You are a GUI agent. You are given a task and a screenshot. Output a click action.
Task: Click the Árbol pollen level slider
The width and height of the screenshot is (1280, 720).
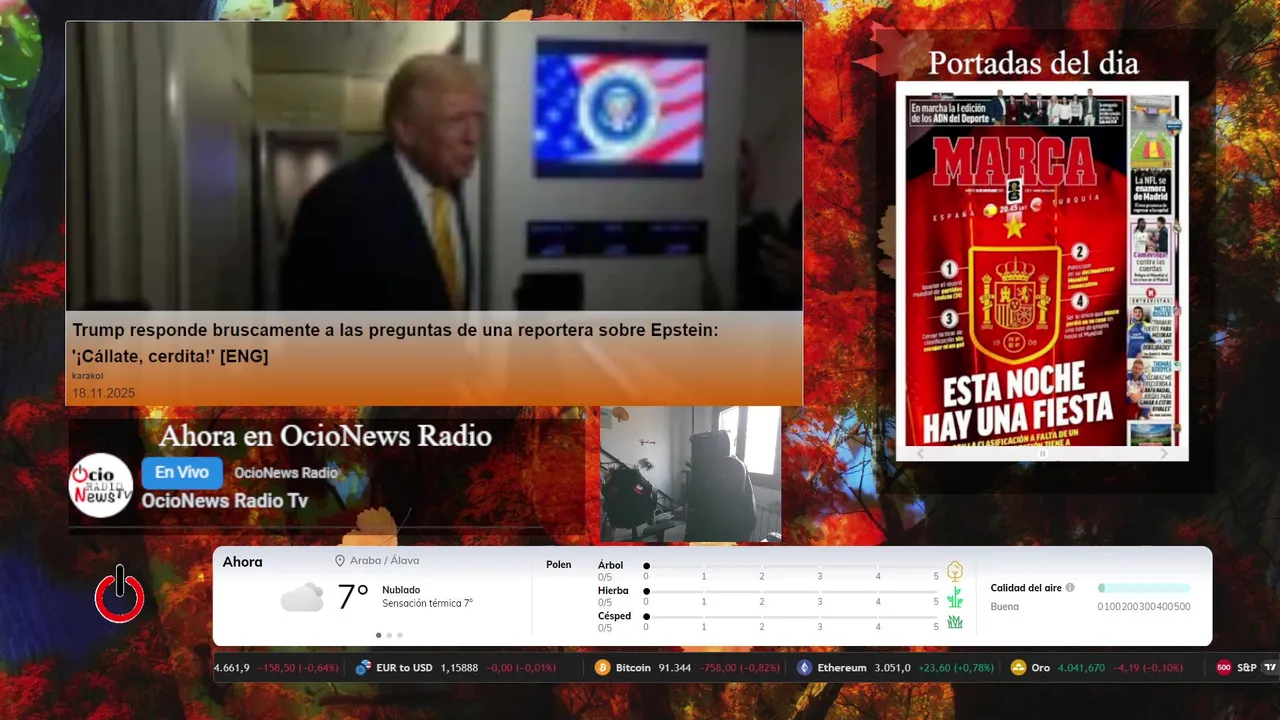pyautogui.click(x=791, y=566)
